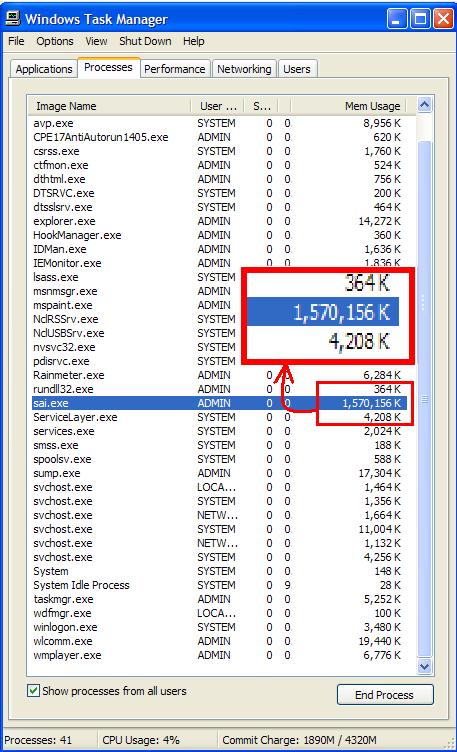Image resolution: width=457 pixels, height=752 pixels.
Task: Click the Processes count in status bar
Action: [x=38, y=740]
